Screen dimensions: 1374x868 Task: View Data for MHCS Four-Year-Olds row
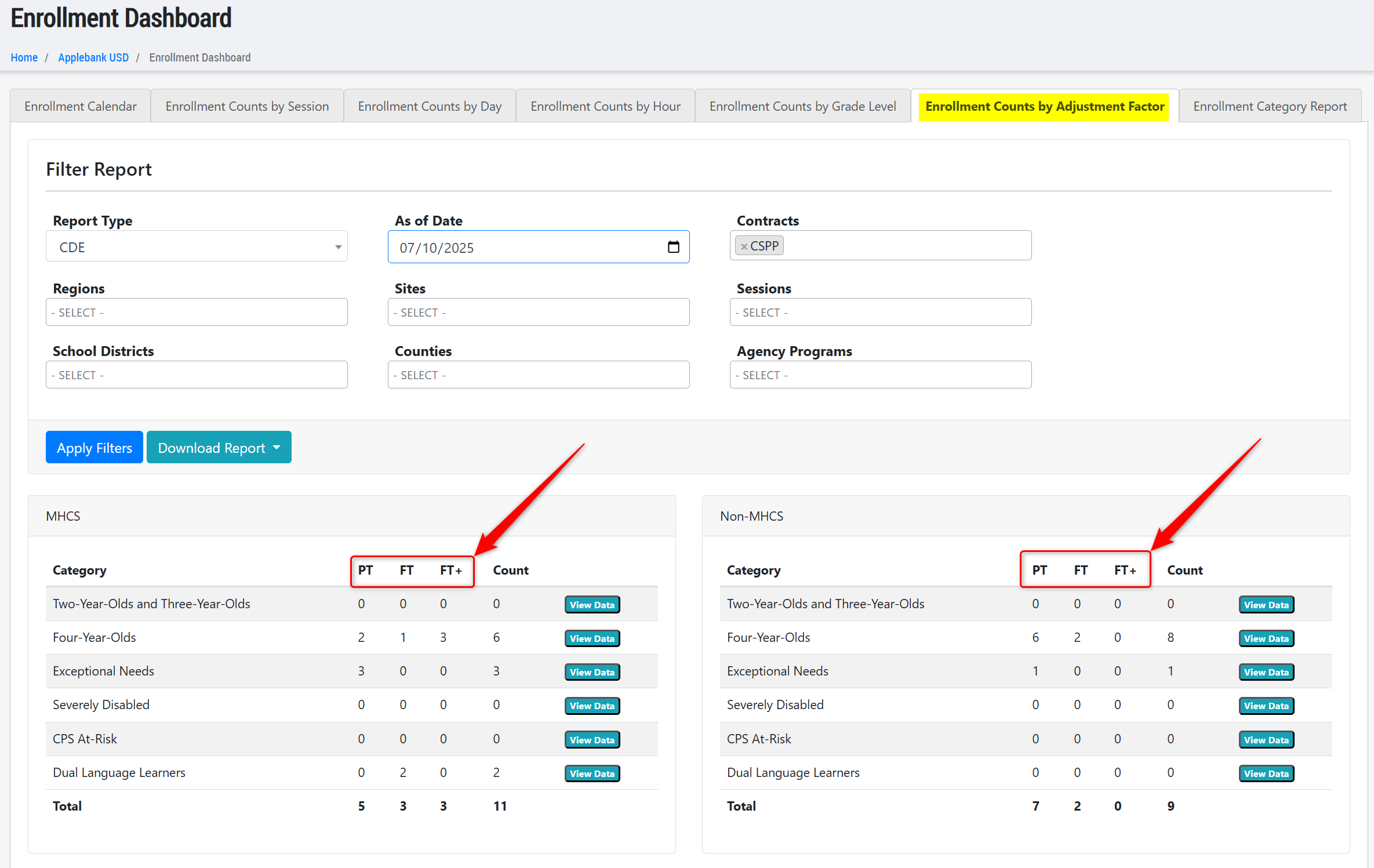[592, 638]
